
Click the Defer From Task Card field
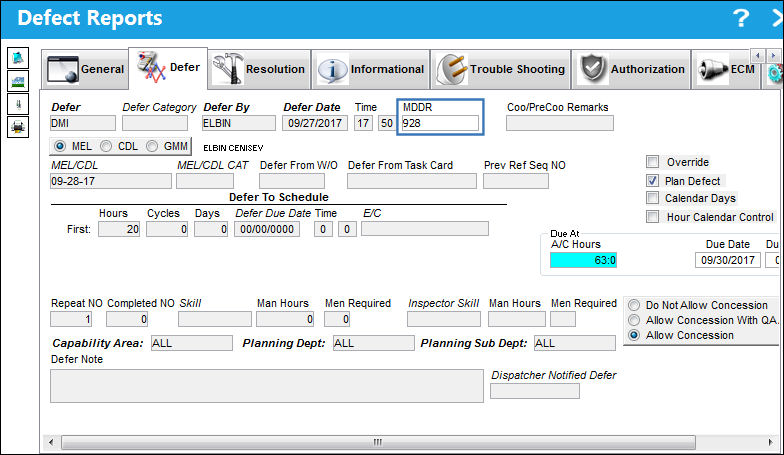click(x=412, y=181)
